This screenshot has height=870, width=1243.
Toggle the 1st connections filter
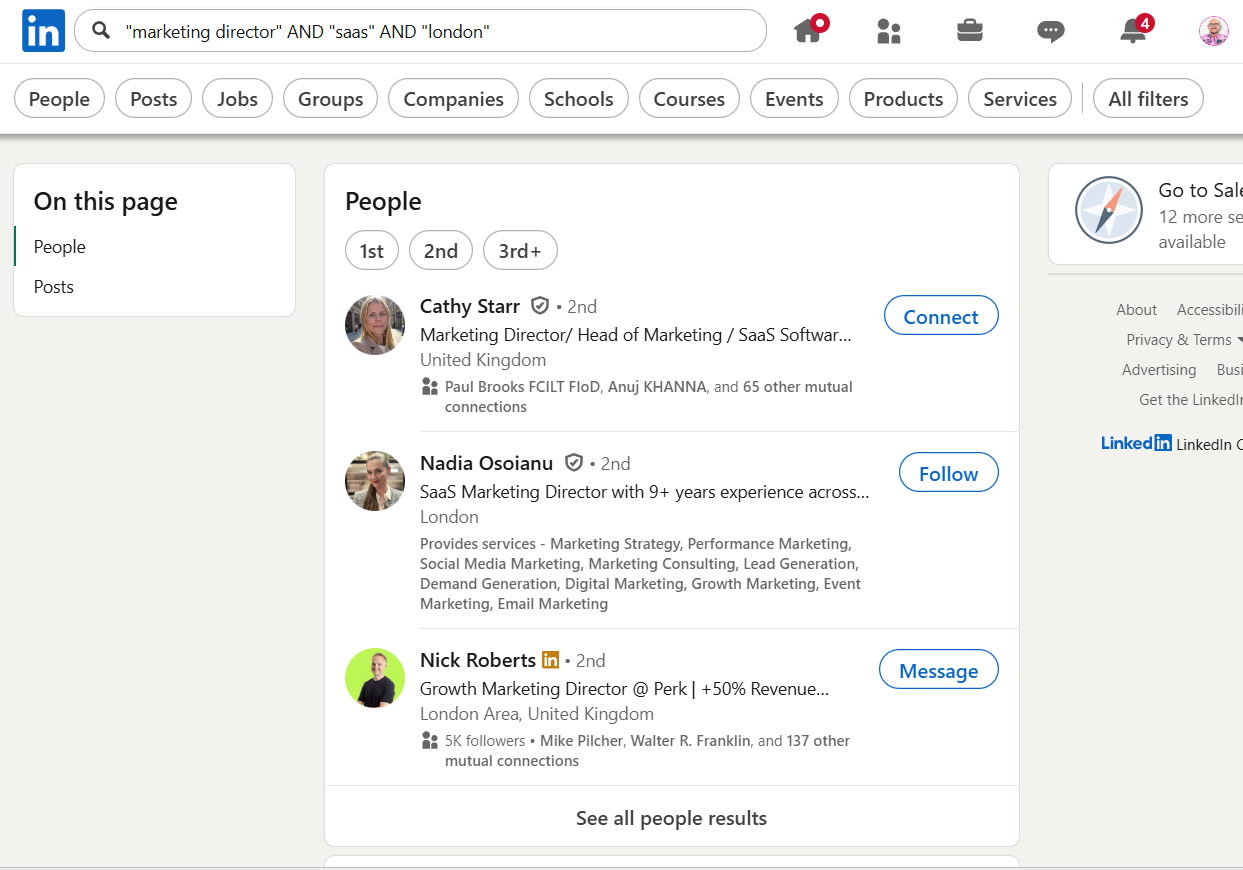[x=372, y=250]
